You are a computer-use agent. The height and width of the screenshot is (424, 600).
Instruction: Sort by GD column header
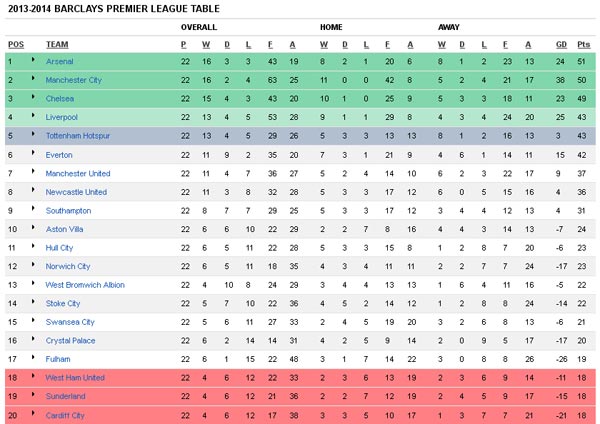(x=561, y=45)
